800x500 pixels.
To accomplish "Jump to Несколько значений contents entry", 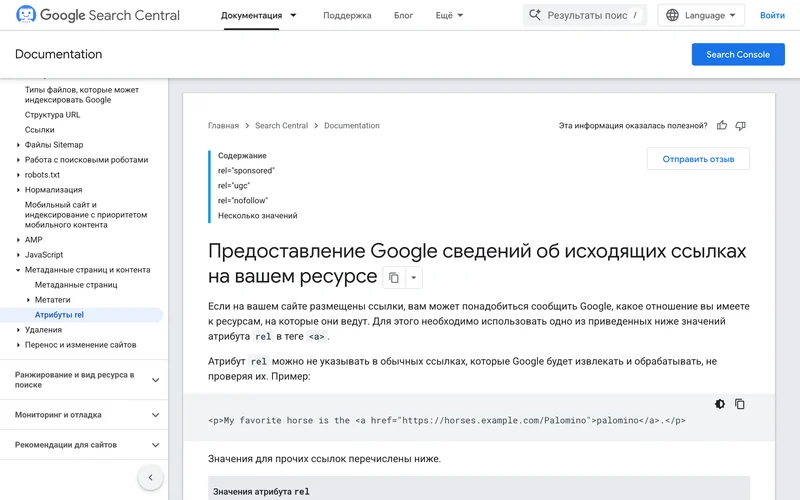I will (x=258, y=216).
